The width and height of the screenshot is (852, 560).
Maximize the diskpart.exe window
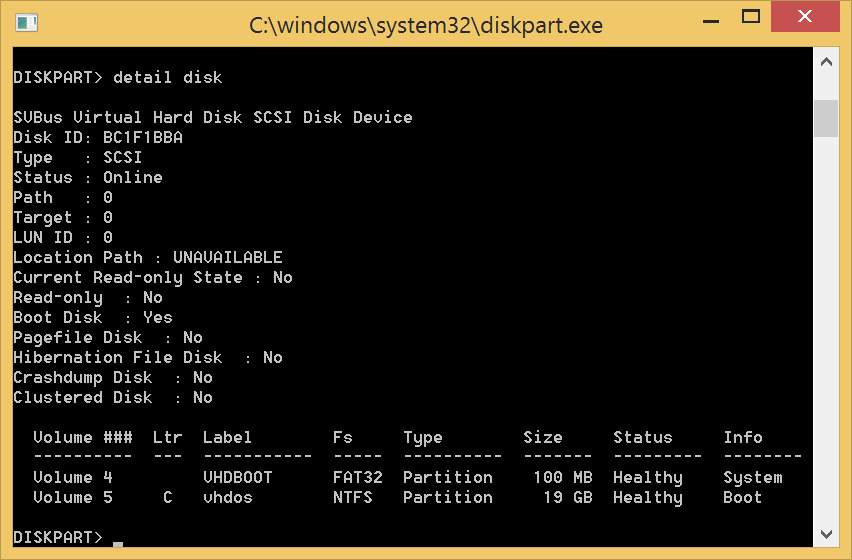pos(750,17)
